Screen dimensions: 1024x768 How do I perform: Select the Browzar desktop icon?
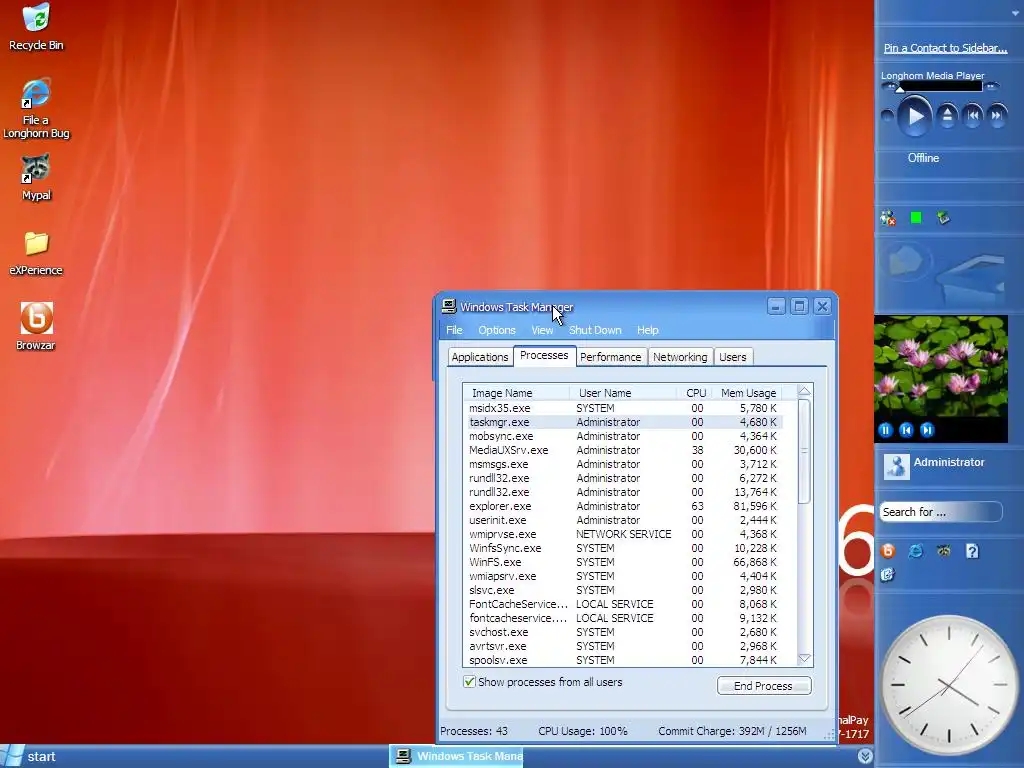(36, 327)
